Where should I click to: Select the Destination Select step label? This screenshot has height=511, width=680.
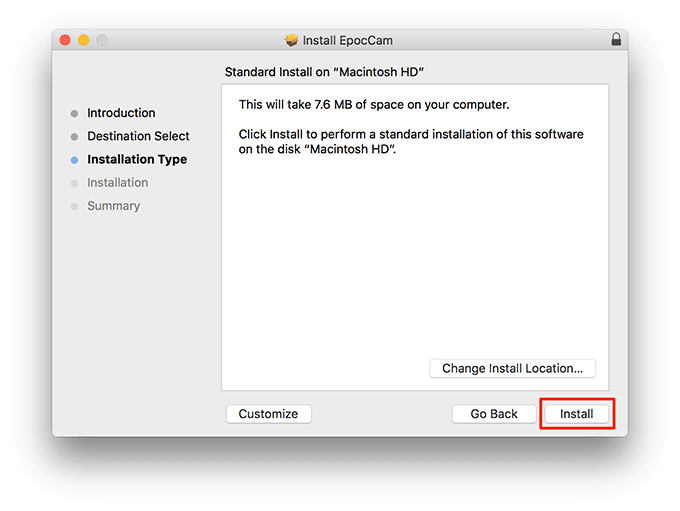138,136
